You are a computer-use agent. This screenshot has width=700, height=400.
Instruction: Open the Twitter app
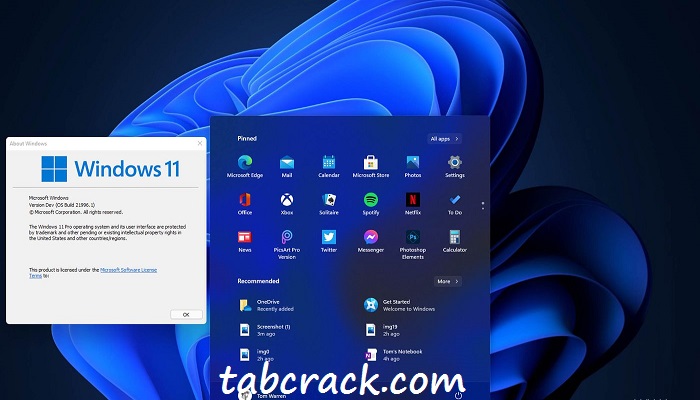329,242
